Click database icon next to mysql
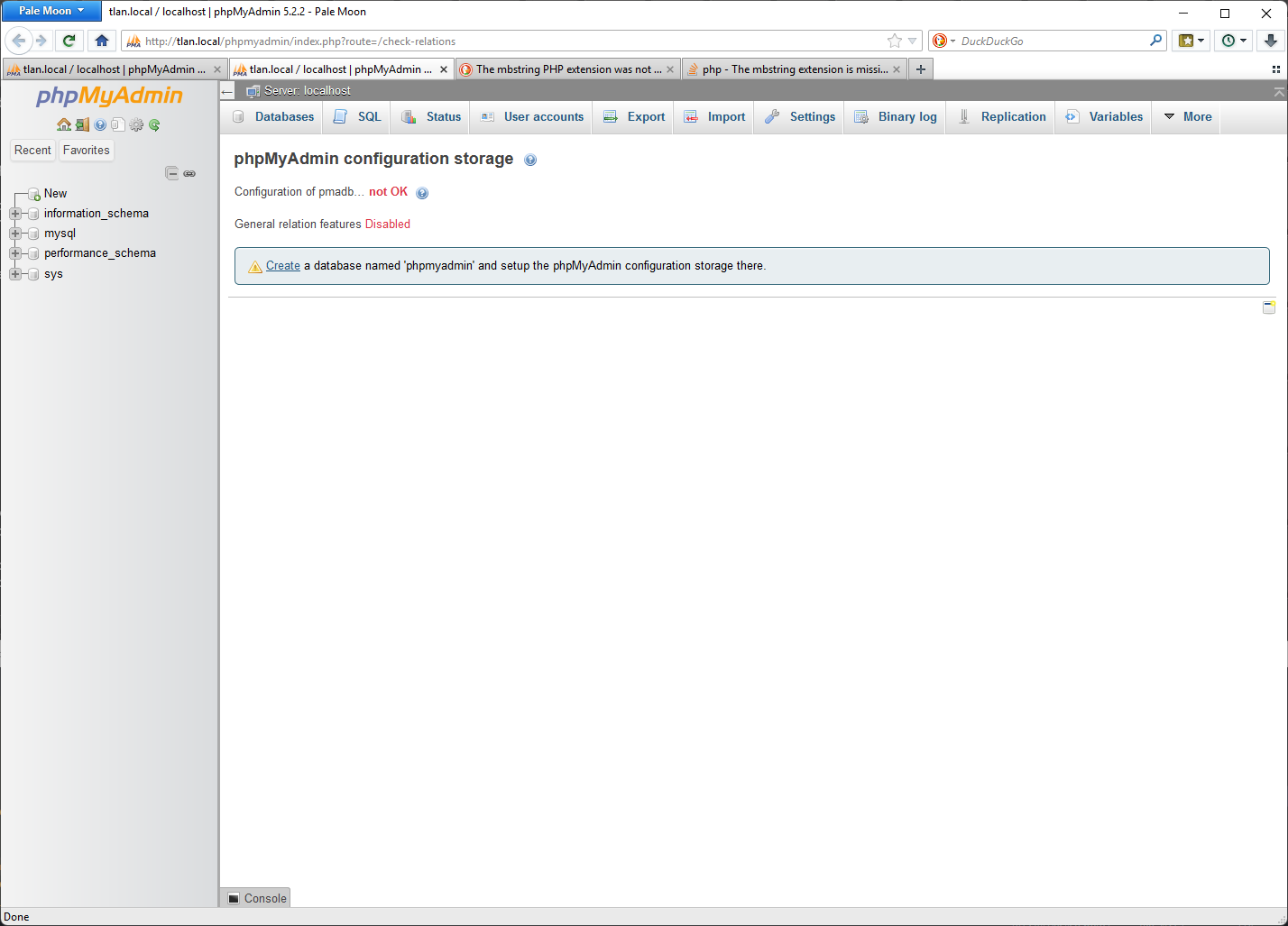The width and height of the screenshot is (1288, 926). coord(33,234)
